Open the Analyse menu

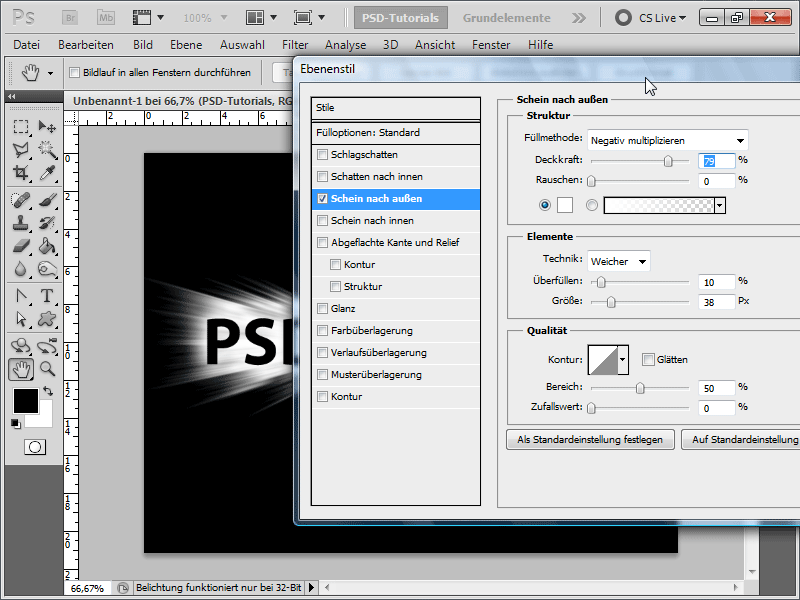[345, 45]
